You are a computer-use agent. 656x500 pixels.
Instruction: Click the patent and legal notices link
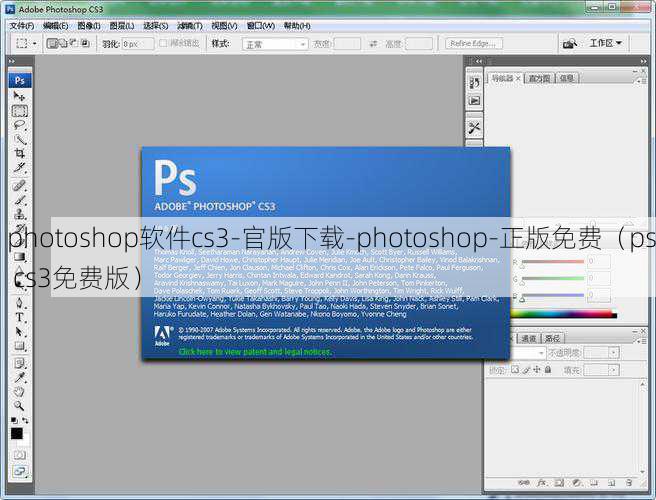click(x=255, y=352)
